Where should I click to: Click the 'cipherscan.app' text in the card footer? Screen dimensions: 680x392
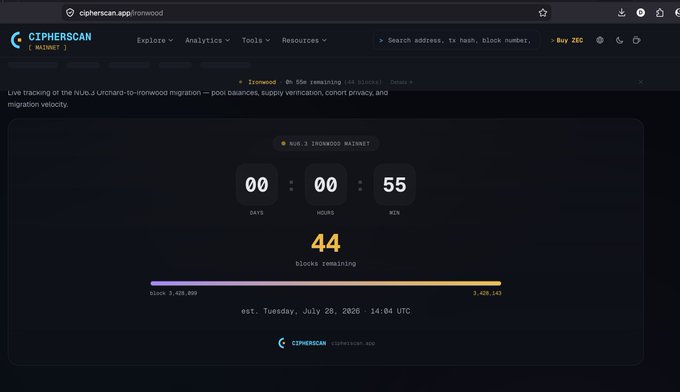pos(353,343)
